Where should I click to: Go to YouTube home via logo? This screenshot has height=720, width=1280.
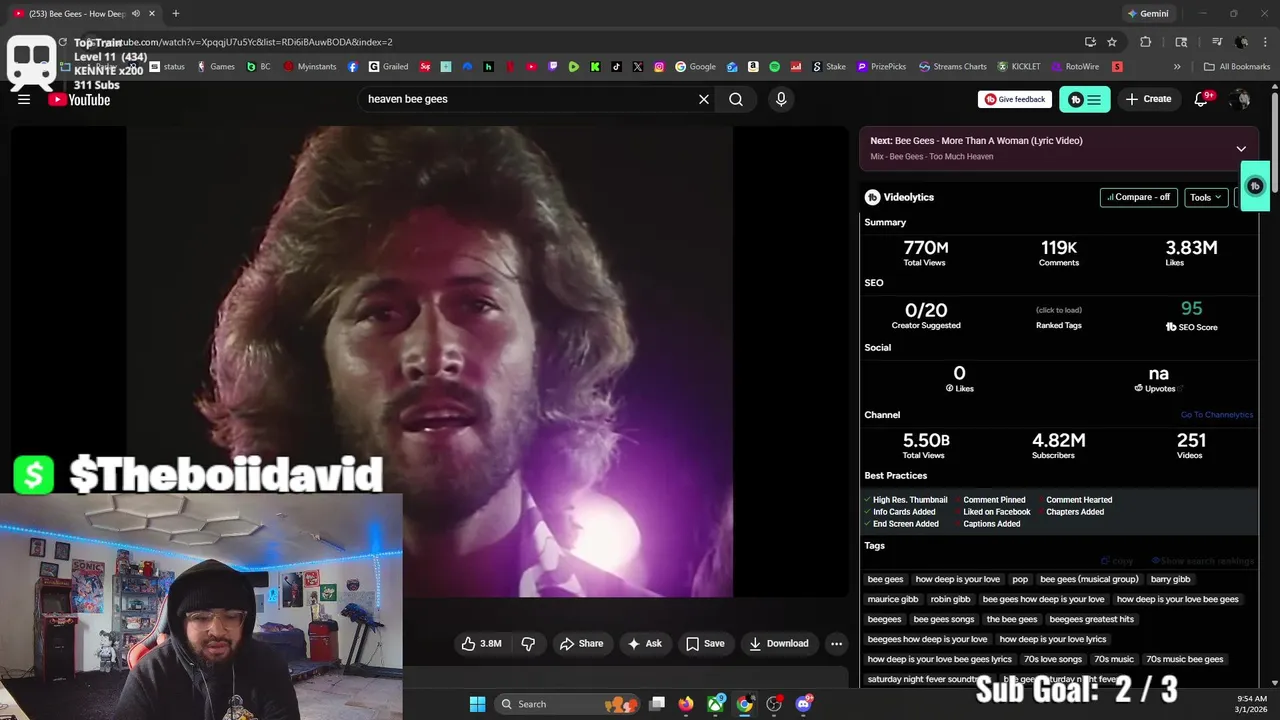(79, 99)
